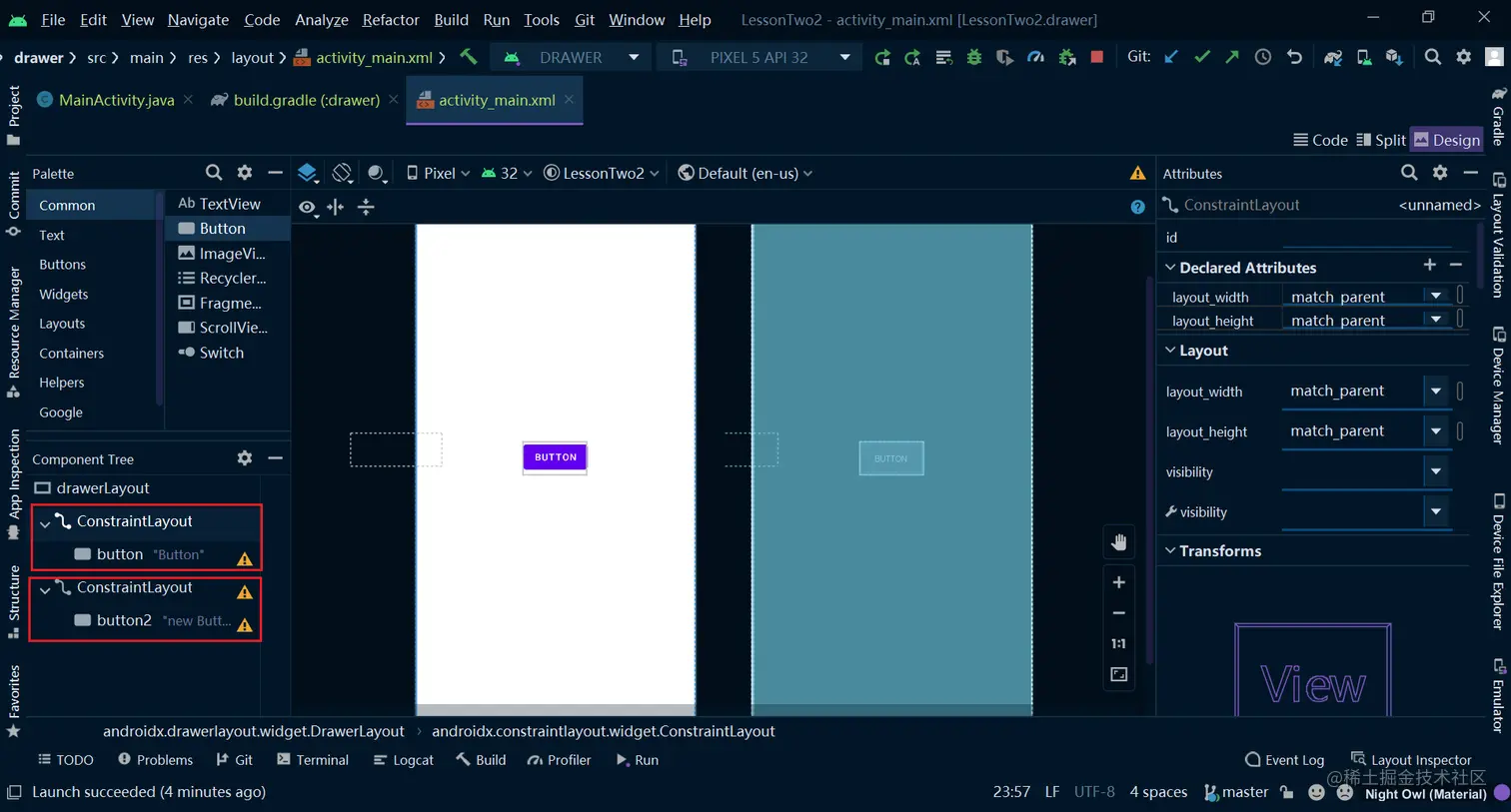Open the visibility attribute dropdown arrow
The height and width of the screenshot is (812, 1511).
click(1436, 471)
